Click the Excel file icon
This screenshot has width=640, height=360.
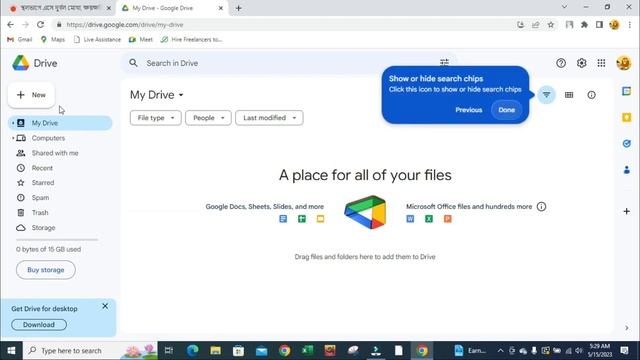point(429,219)
